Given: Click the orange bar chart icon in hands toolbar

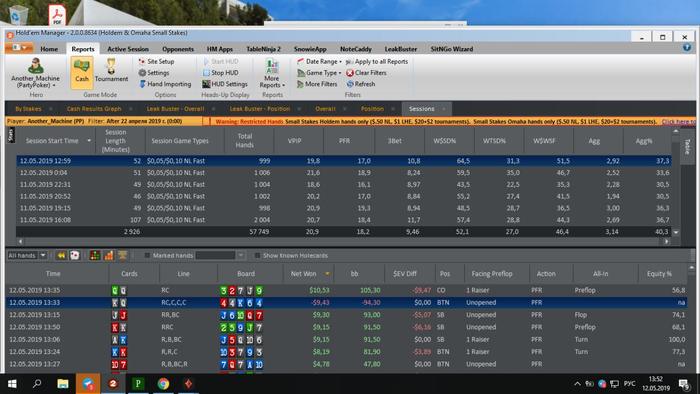Looking at the screenshot, I should pos(109,255).
